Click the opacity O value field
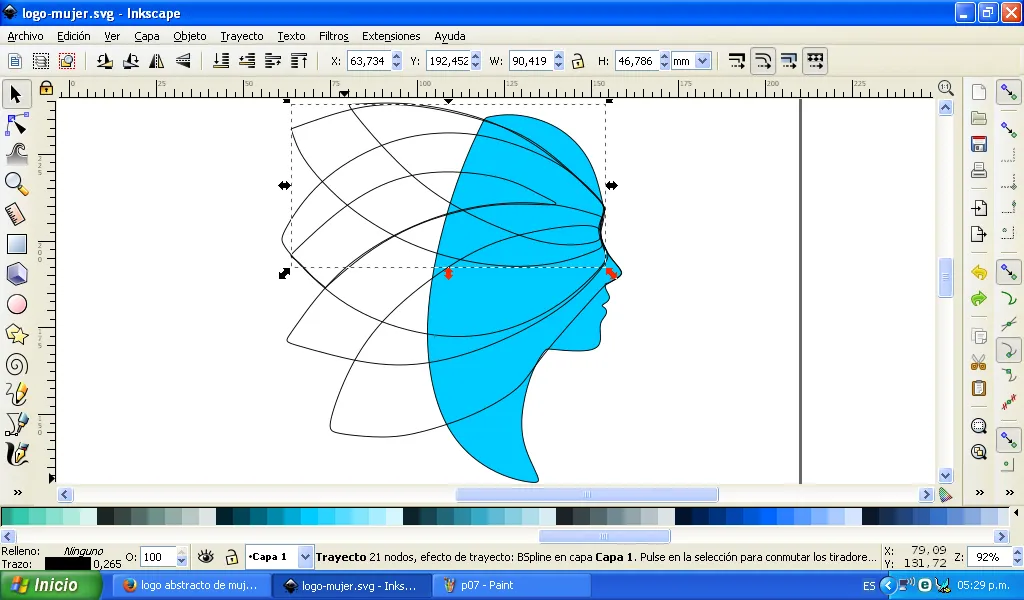 158,557
